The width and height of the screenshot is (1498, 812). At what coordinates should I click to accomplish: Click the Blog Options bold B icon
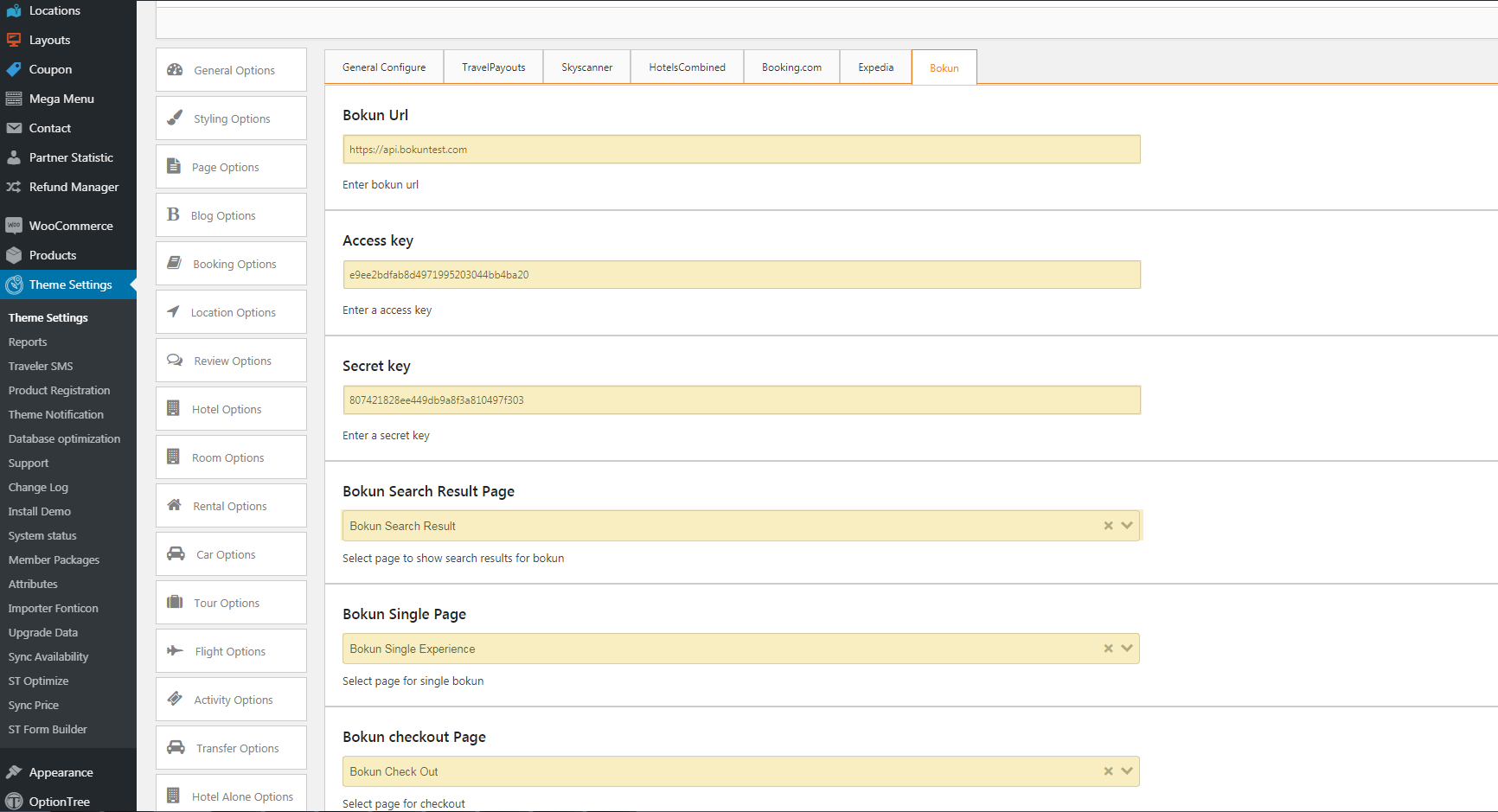pyautogui.click(x=173, y=214)
